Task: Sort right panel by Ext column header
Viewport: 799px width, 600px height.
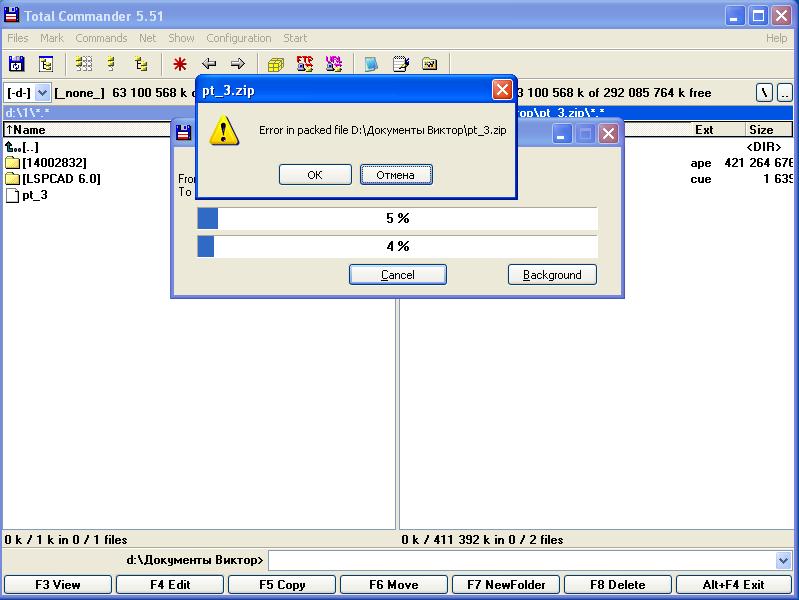Action: pos(704,130)
